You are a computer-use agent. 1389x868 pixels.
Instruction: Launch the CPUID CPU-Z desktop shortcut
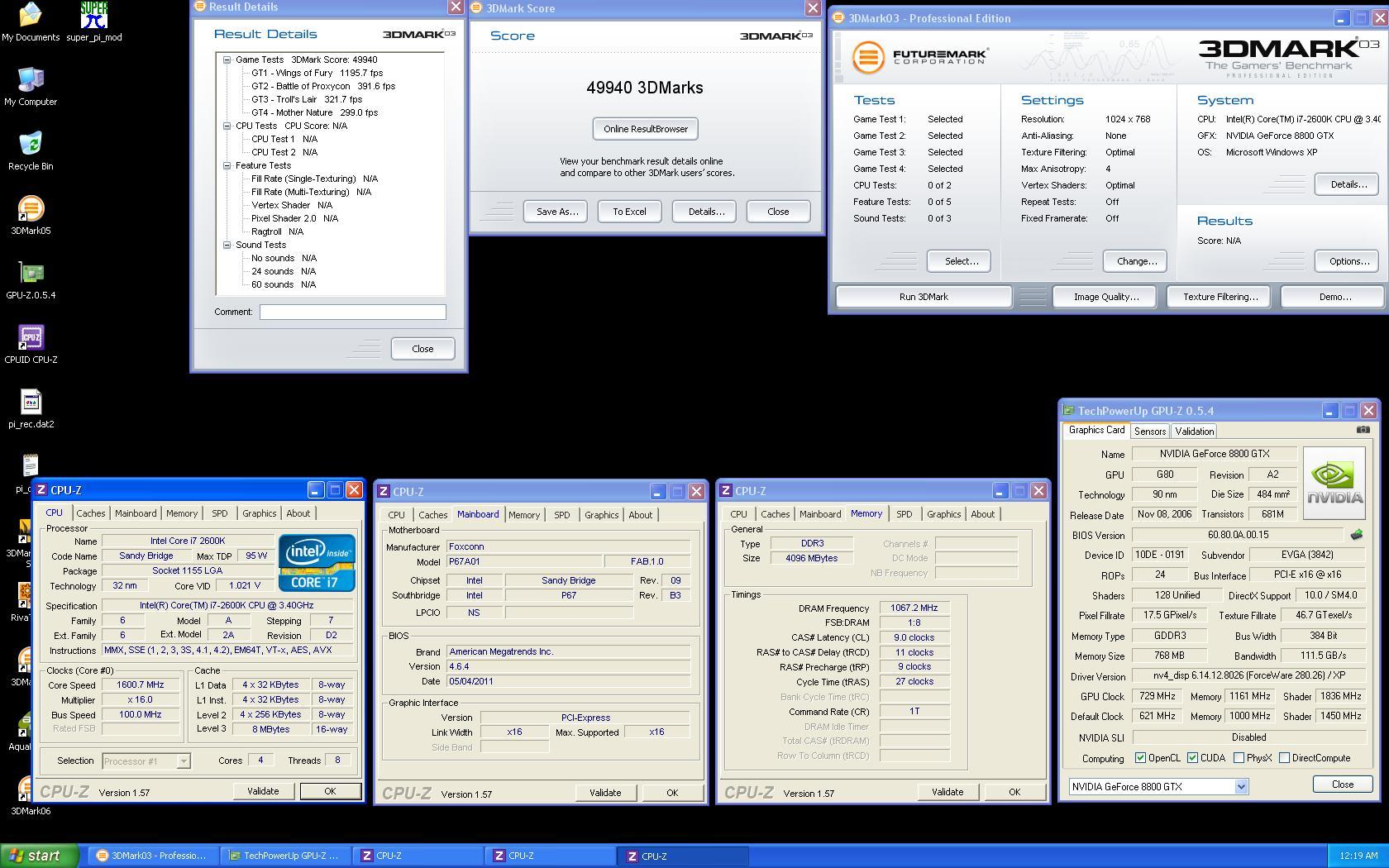pos(31,344)
